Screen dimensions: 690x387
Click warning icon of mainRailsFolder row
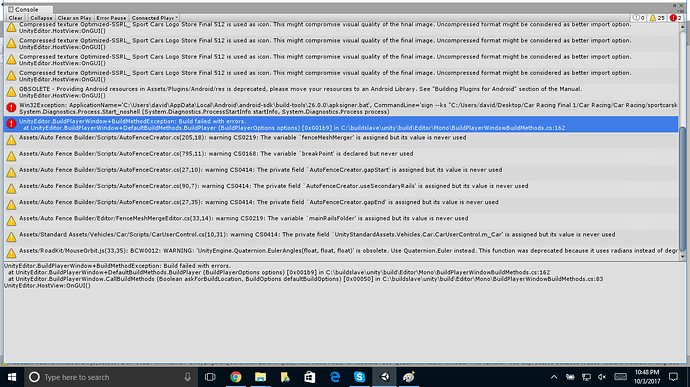click(11, 221)
